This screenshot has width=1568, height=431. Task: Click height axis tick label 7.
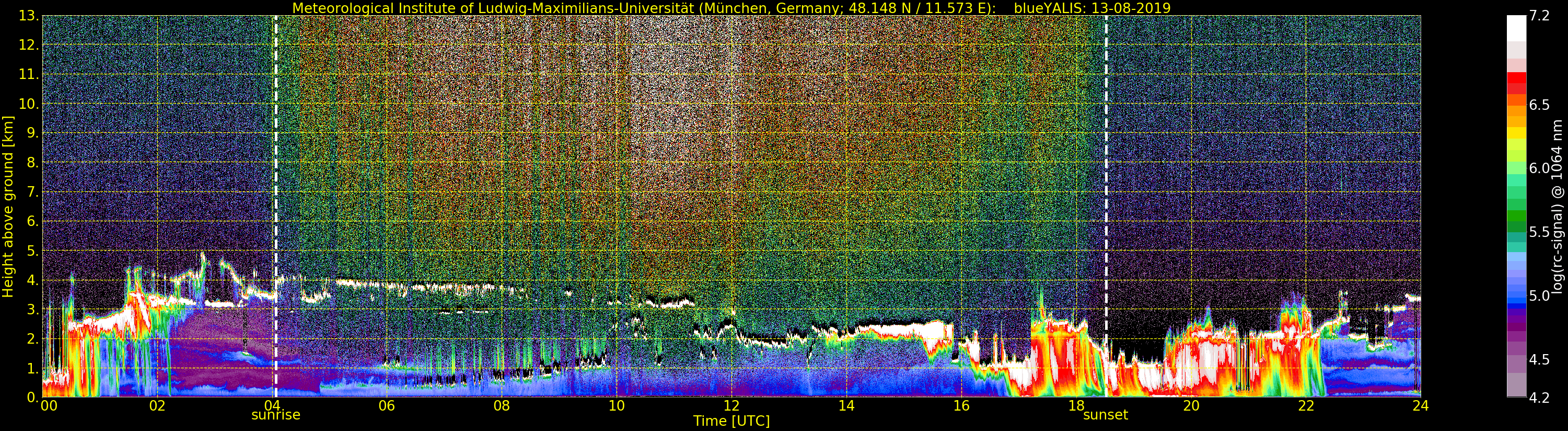32,192
